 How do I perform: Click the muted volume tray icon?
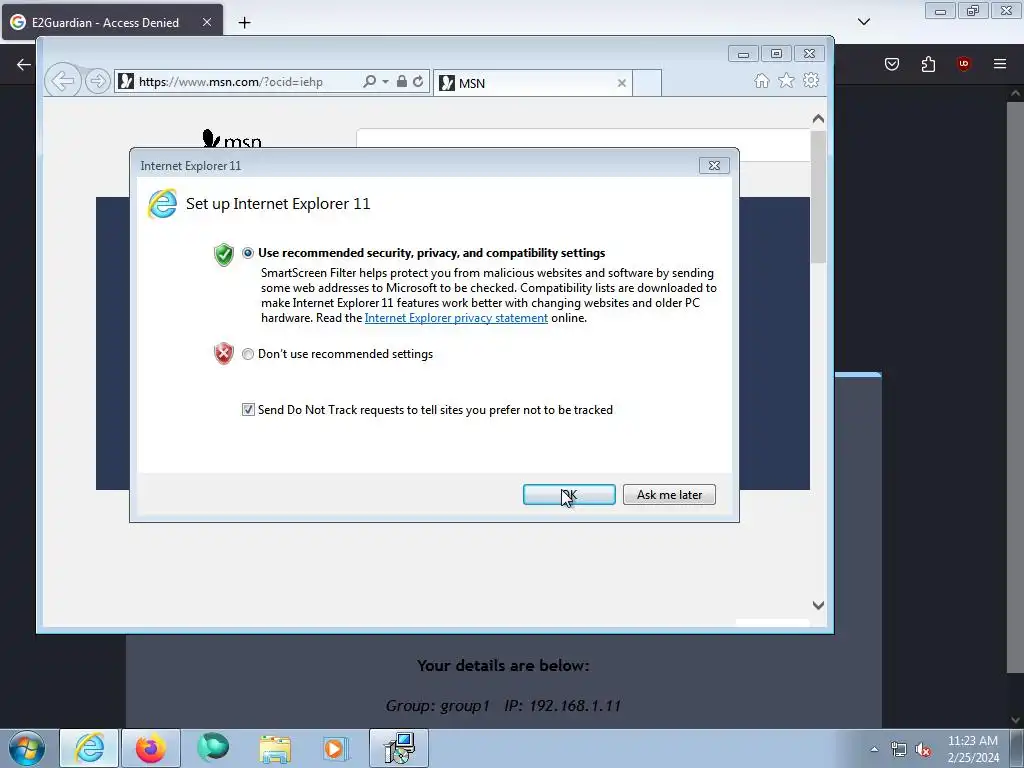[923, 750]
